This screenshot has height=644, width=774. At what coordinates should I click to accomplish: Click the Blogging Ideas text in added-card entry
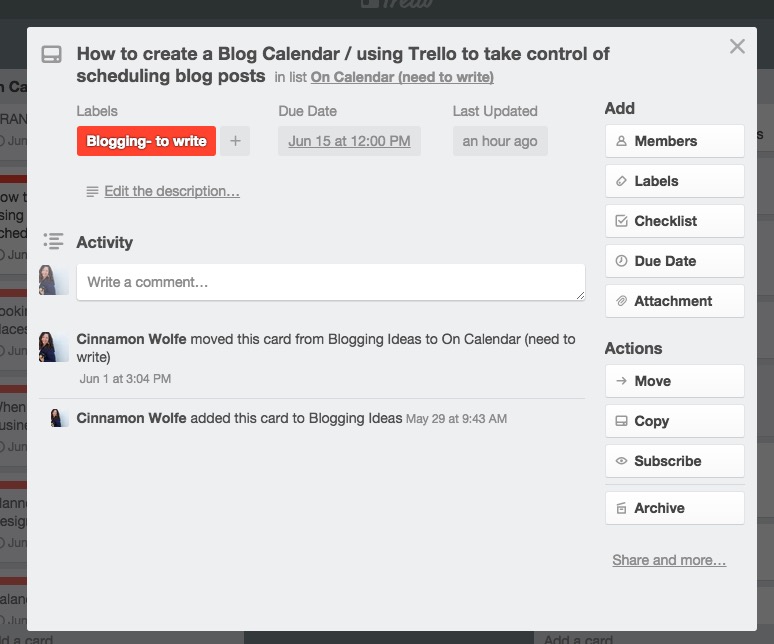pyautogui.click(x=355, y=418)
